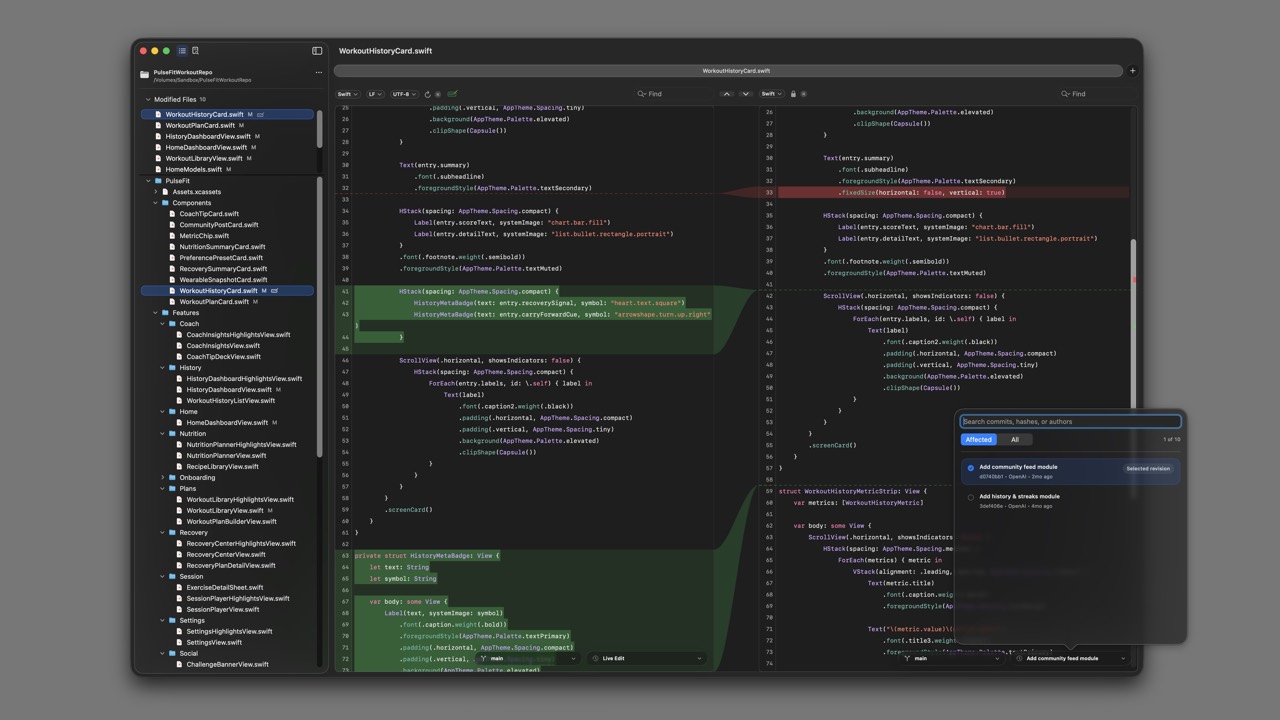Collapse the Modified Files section
This screenshot has width=1280, height=720.
click(x=148, y=100)
